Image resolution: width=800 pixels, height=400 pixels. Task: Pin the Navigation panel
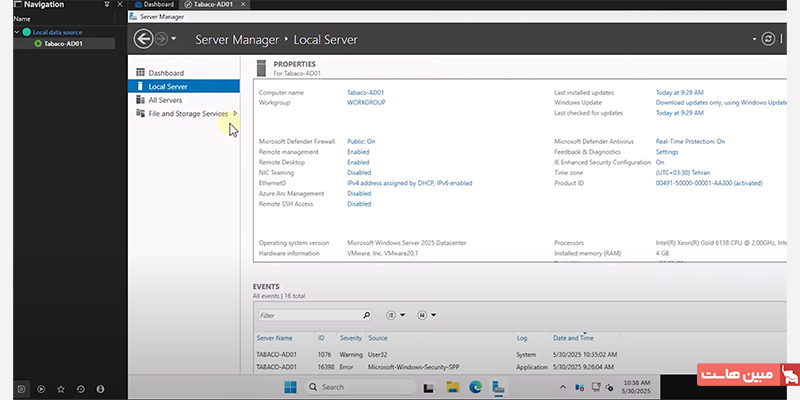tap(107, 4)
